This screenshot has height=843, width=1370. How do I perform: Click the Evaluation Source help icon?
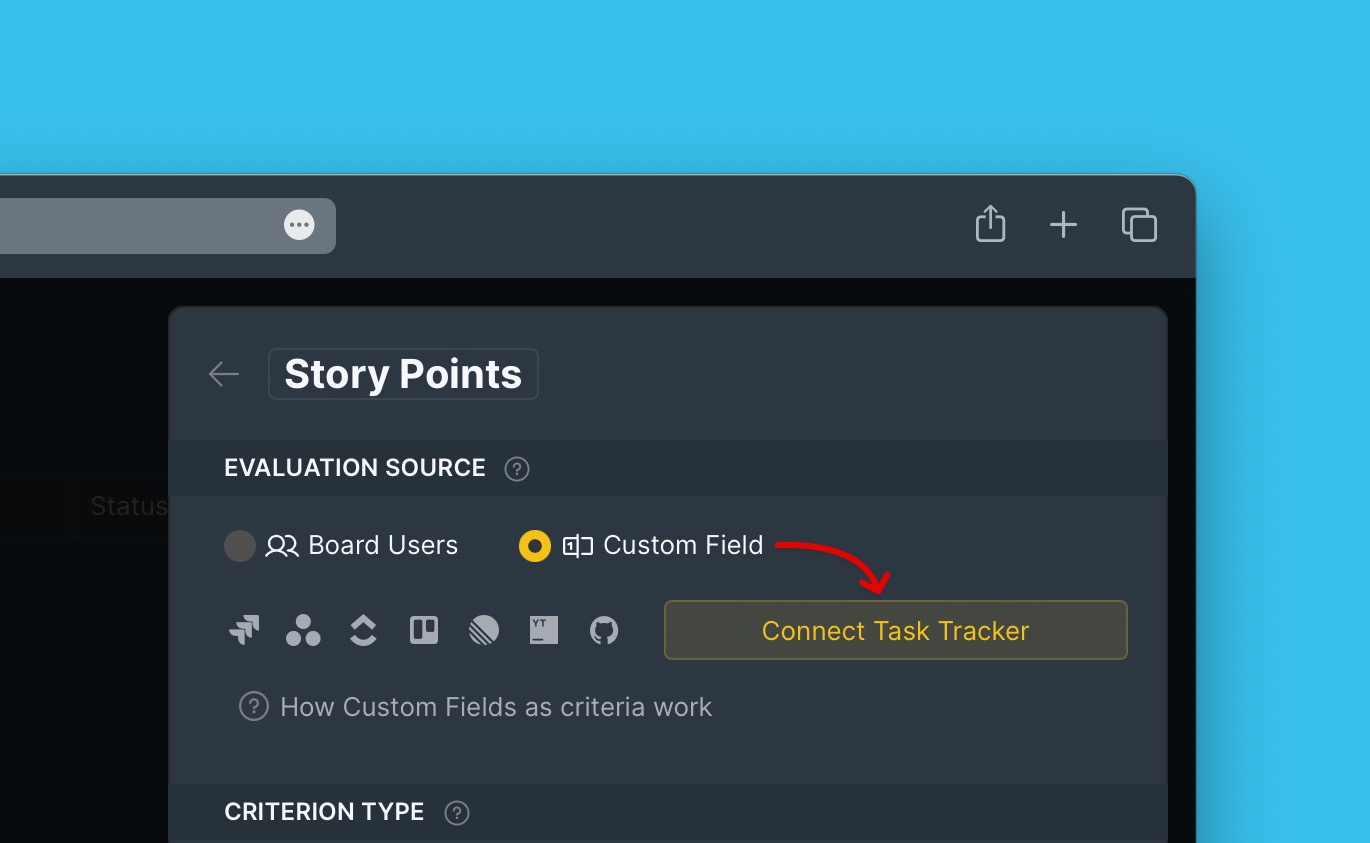[x=517, y=468]
